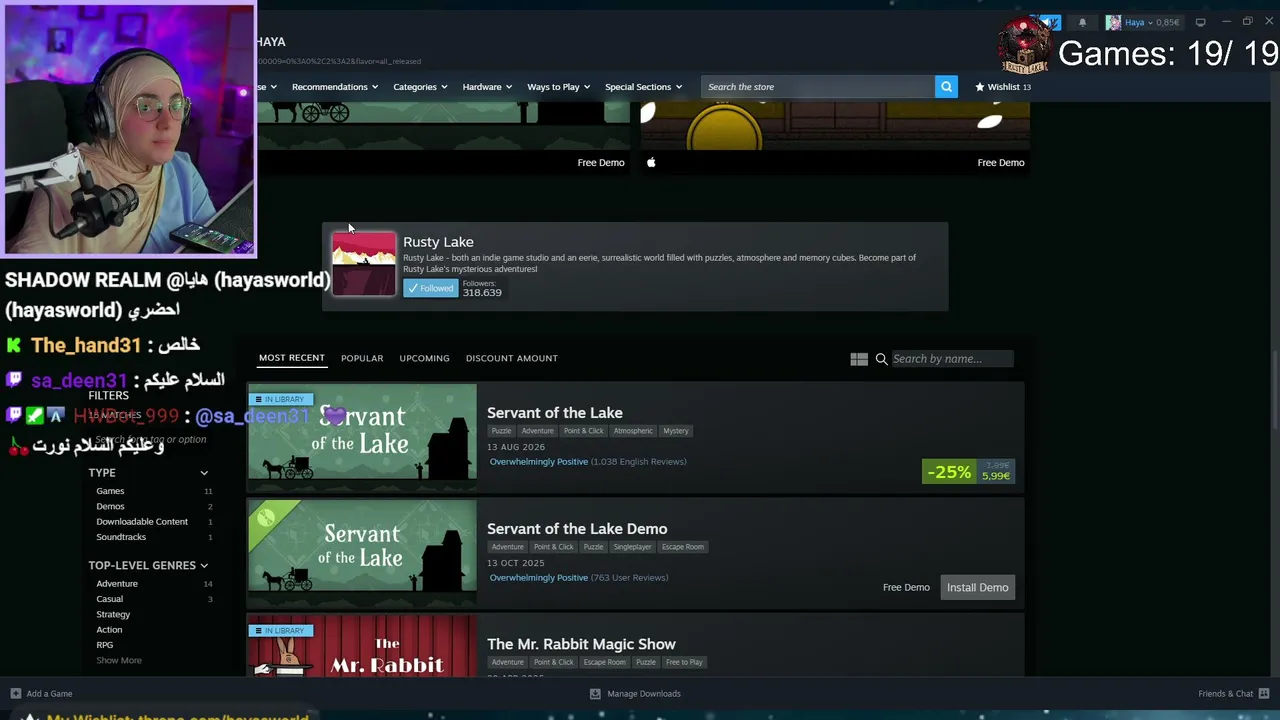The width and height of the screenshot is (1280, 720).
Task: Filter by type Games
Action: click(x=110, y=491)
